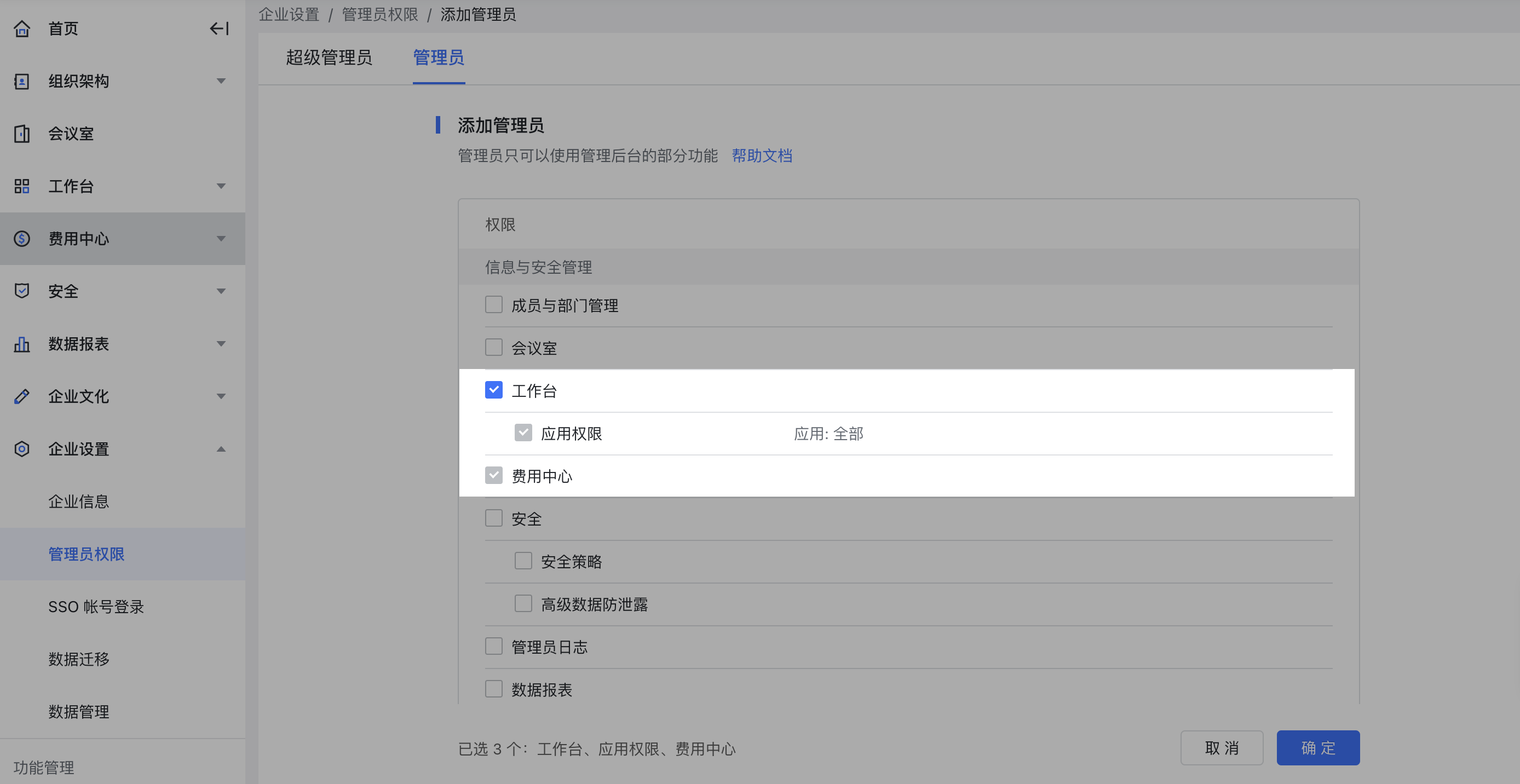Screen dimensions: 1520x784
Task: Check the 高级数据防泄露 checkbox
Action: 523,603
